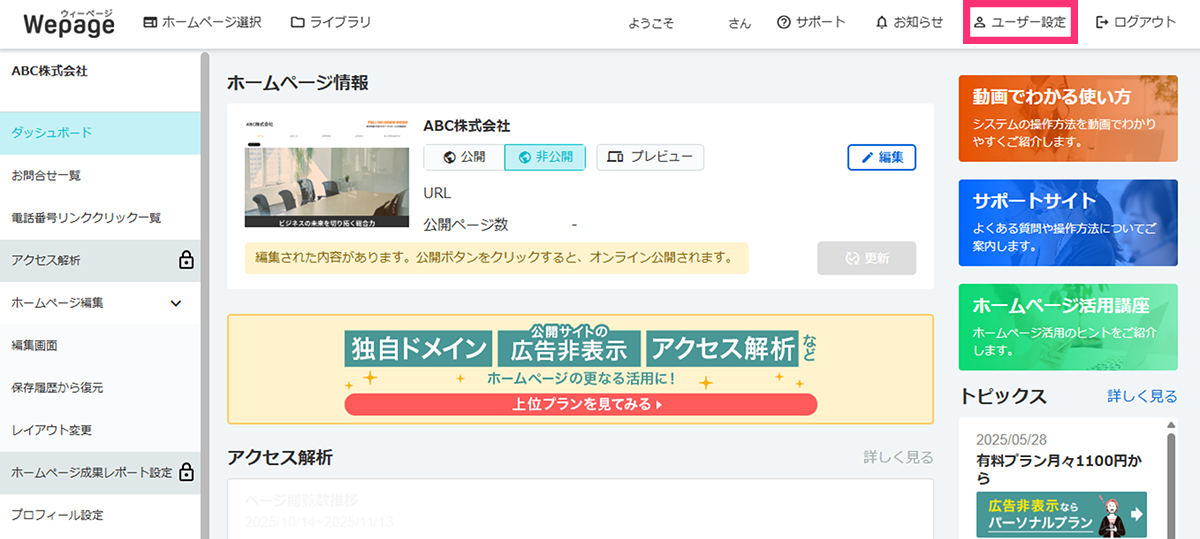This screenshot has height=539, width=1200.
Task: Switch site status to 公開
Action: click(464, 157)
